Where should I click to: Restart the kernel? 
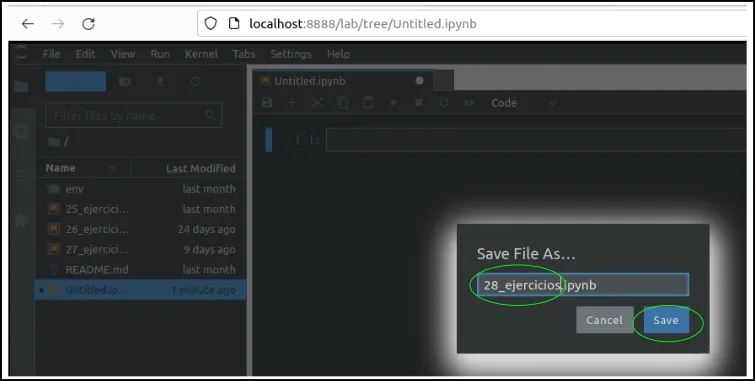click(x=444, y=103)
